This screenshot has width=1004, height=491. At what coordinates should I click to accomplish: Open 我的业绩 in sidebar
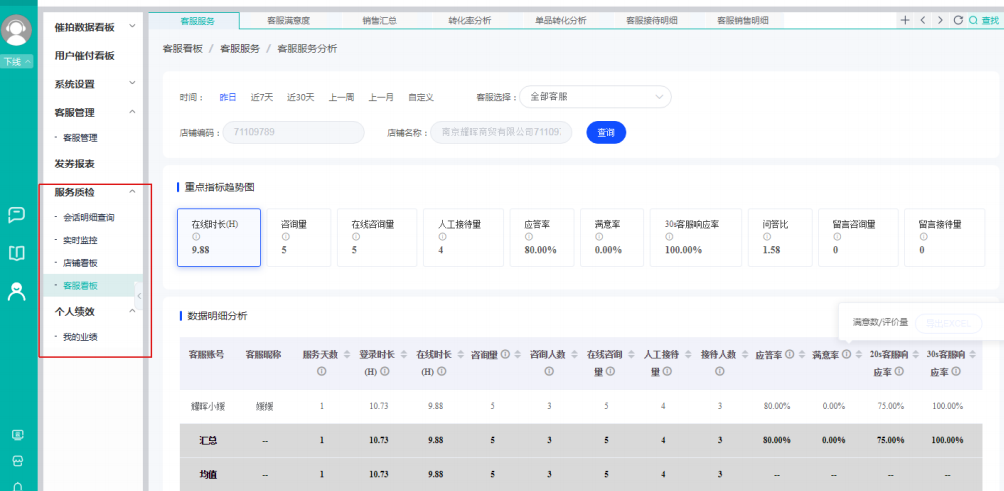pos(81,337)
